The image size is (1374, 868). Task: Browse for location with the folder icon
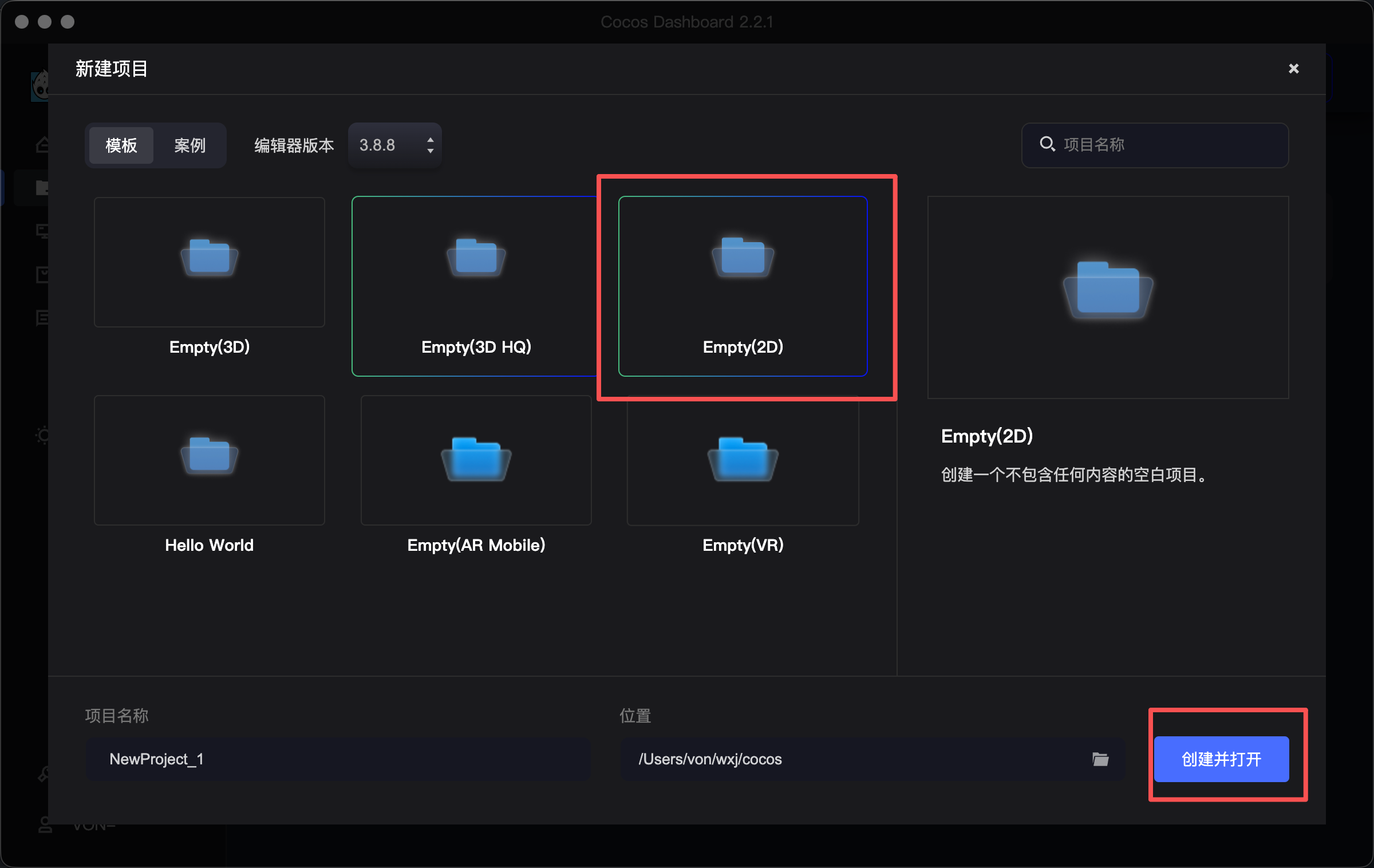[x=1100, y=759]
